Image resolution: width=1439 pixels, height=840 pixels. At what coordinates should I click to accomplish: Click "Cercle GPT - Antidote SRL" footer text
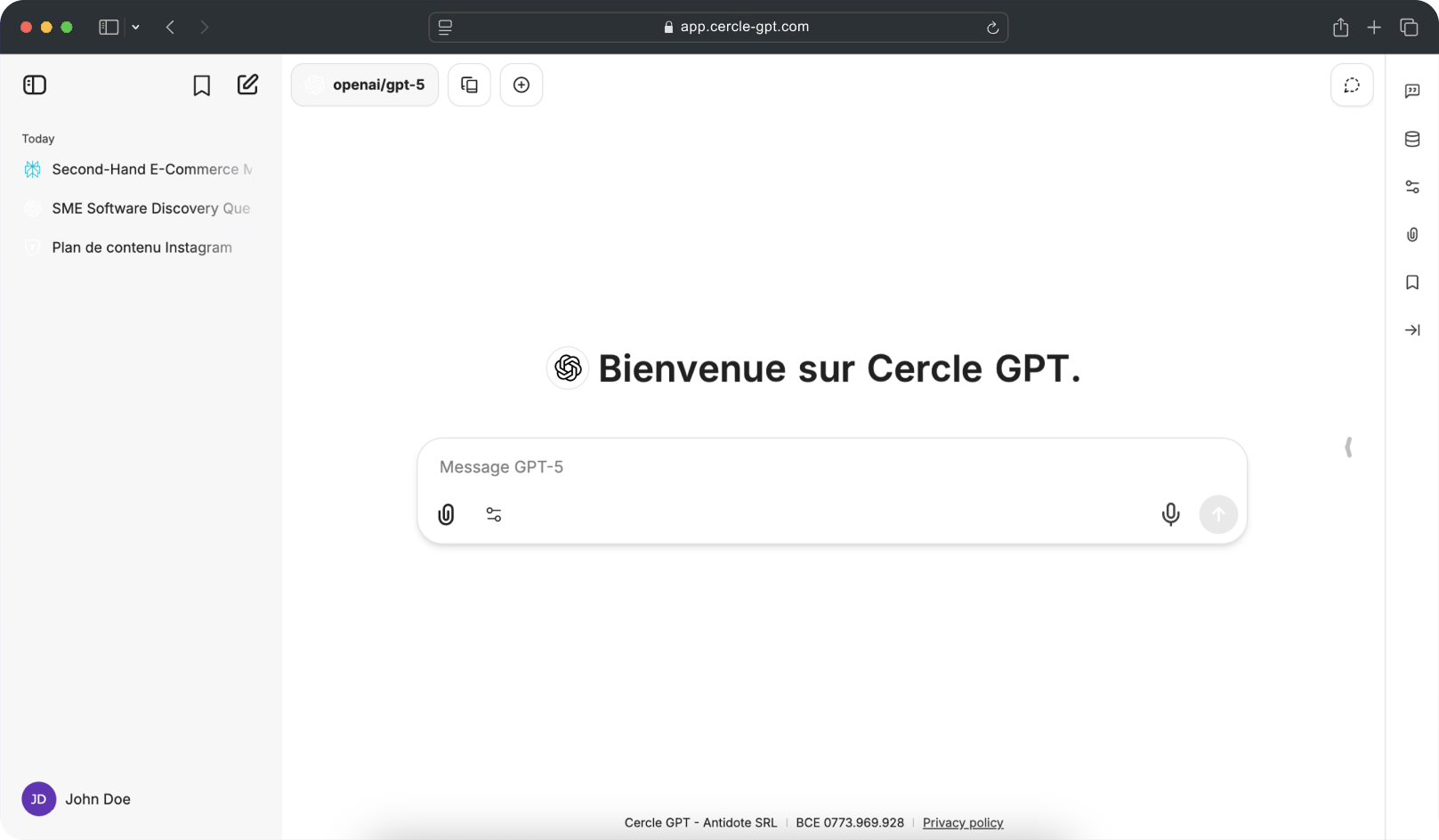[700, 823]
